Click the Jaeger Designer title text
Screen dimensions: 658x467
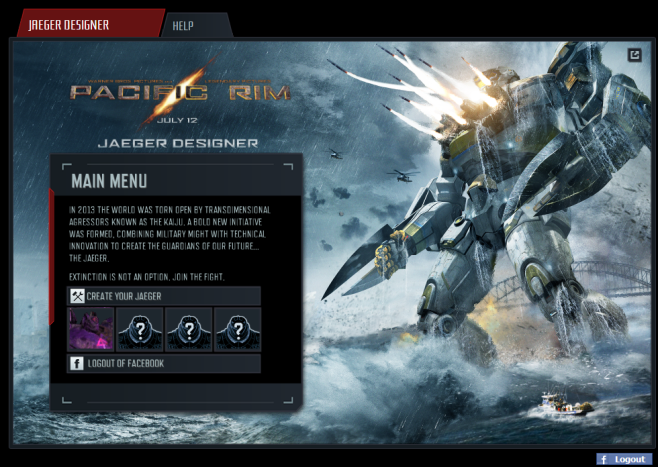click(x=178, y=143)
